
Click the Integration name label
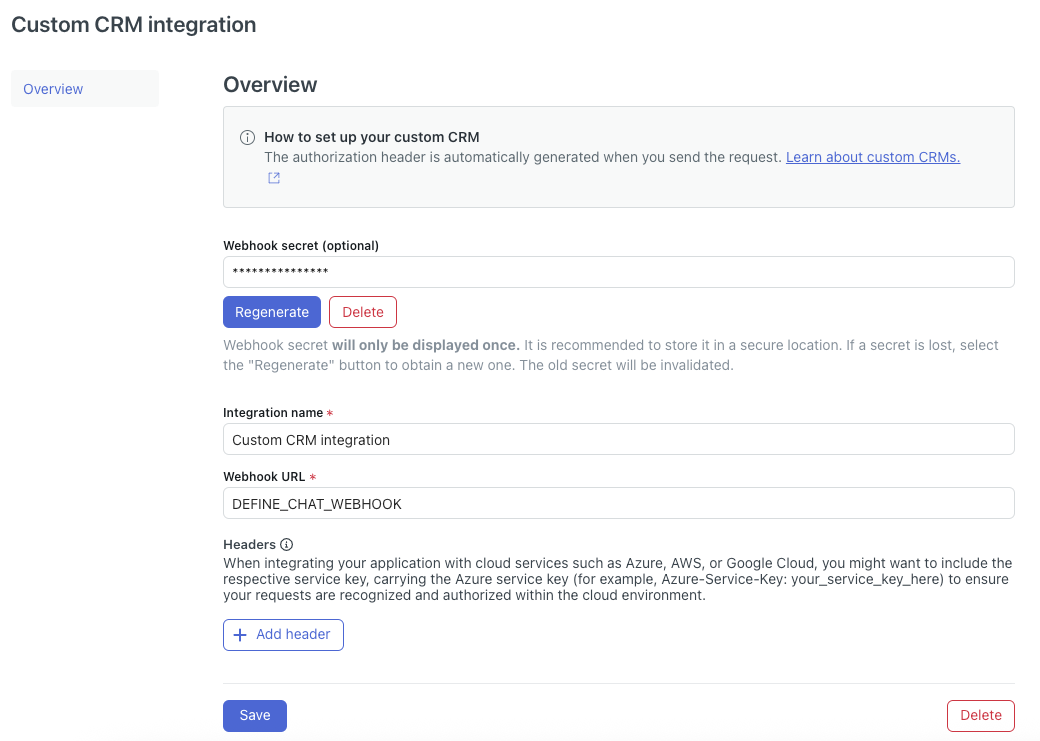(x=272, y=413)
